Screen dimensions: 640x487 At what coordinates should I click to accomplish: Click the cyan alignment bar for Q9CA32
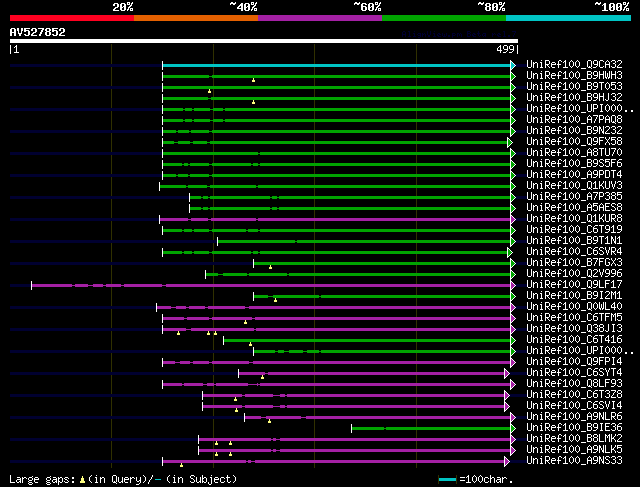tap(336, 65)
